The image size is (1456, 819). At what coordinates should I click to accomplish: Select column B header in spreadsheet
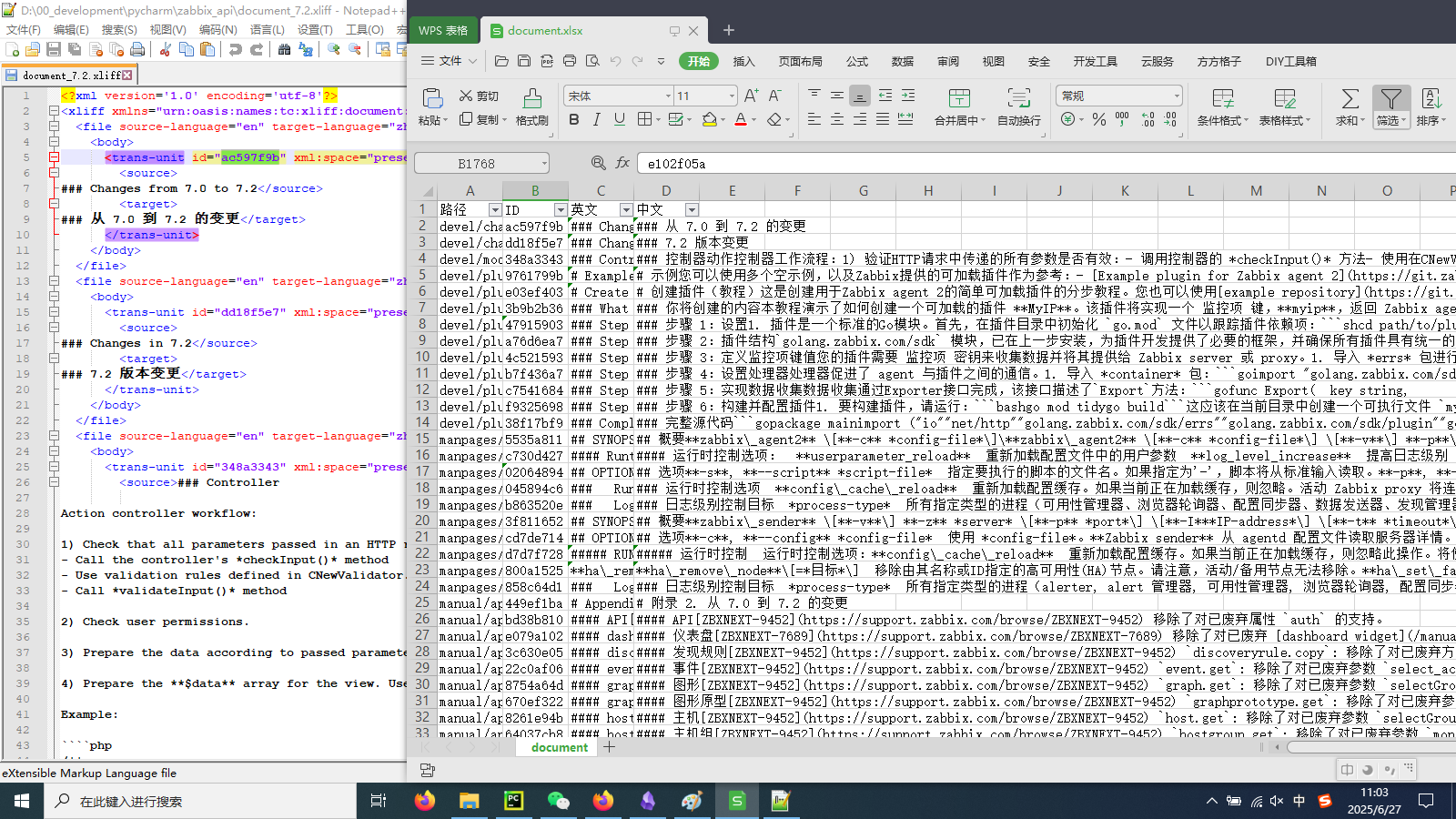click(535, 190)
